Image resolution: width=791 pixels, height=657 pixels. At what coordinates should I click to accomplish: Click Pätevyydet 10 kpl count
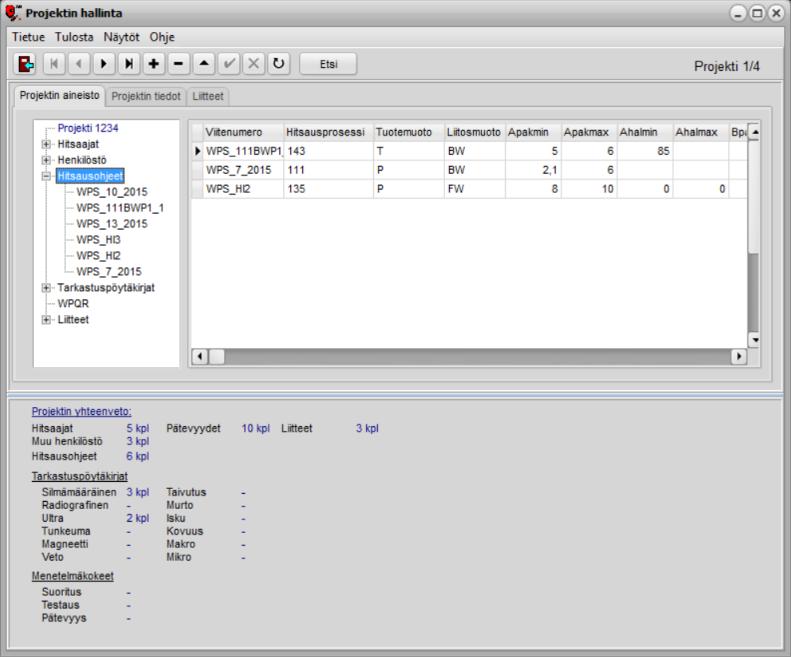click(x=256, y=428)
